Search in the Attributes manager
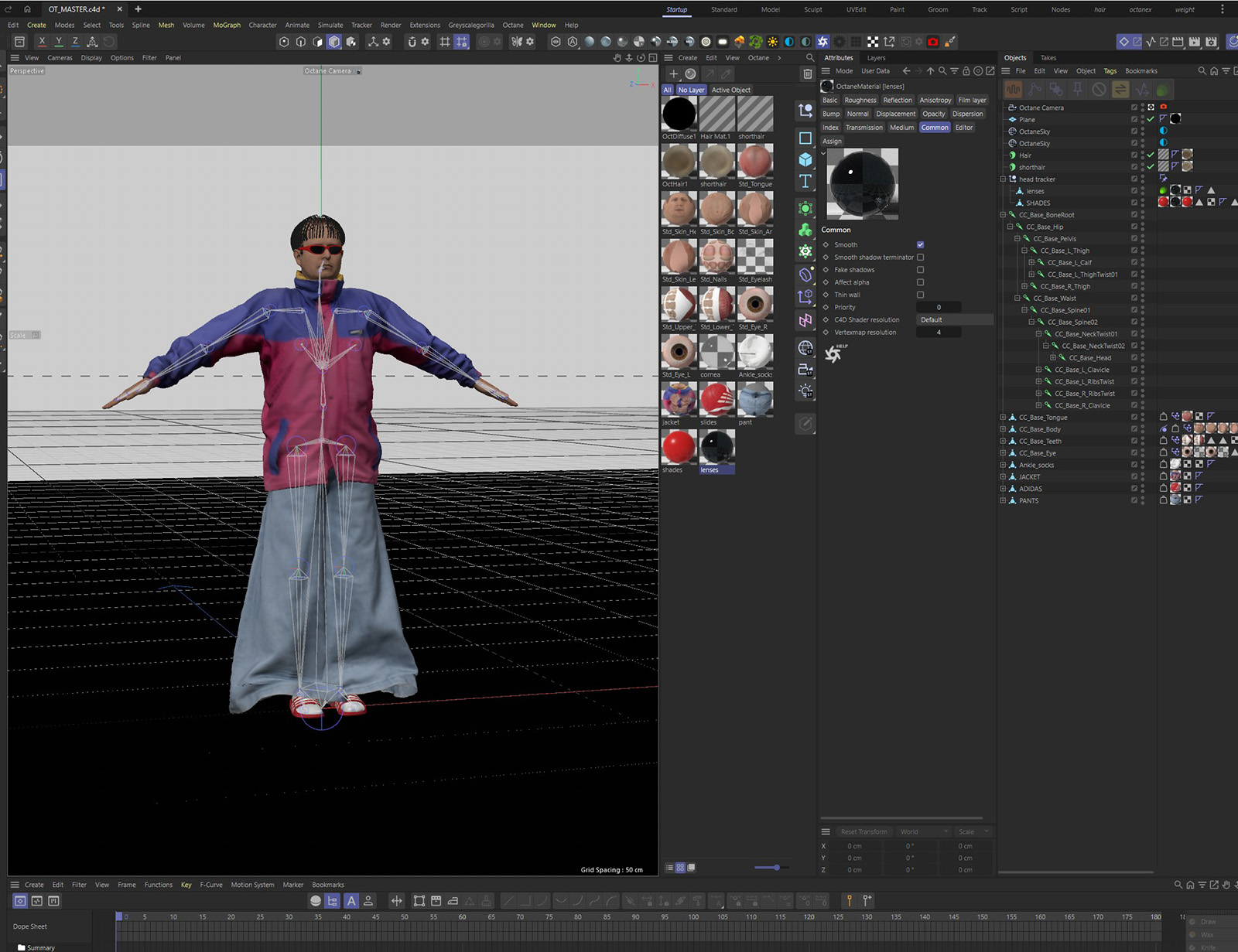This screenshot has height=952, width=1238. 942,71
